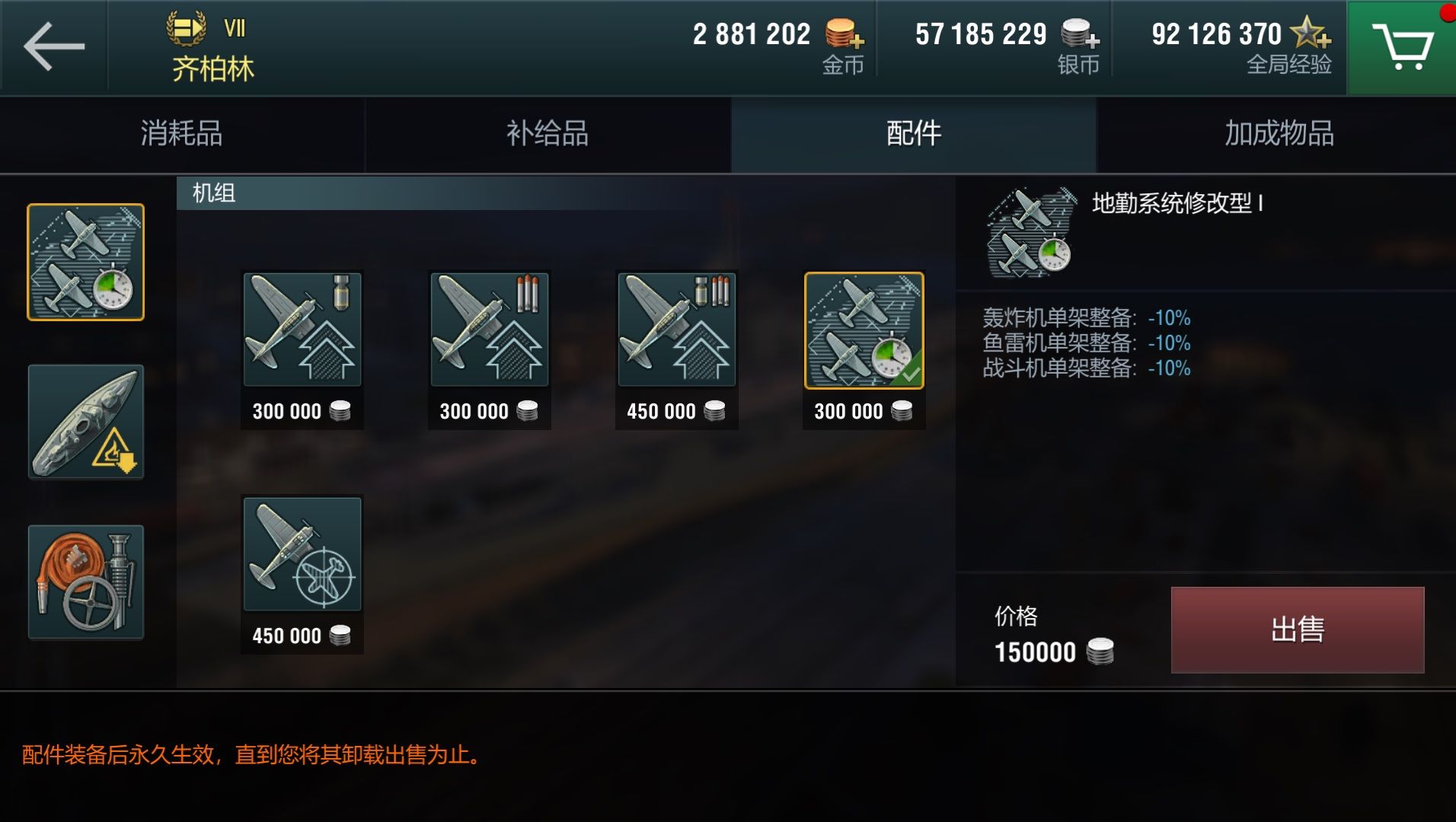Image resolution: width=1456 pixels, height=822 pixels.
Task: Open the shopping cart
Action: coord(1401,47)
